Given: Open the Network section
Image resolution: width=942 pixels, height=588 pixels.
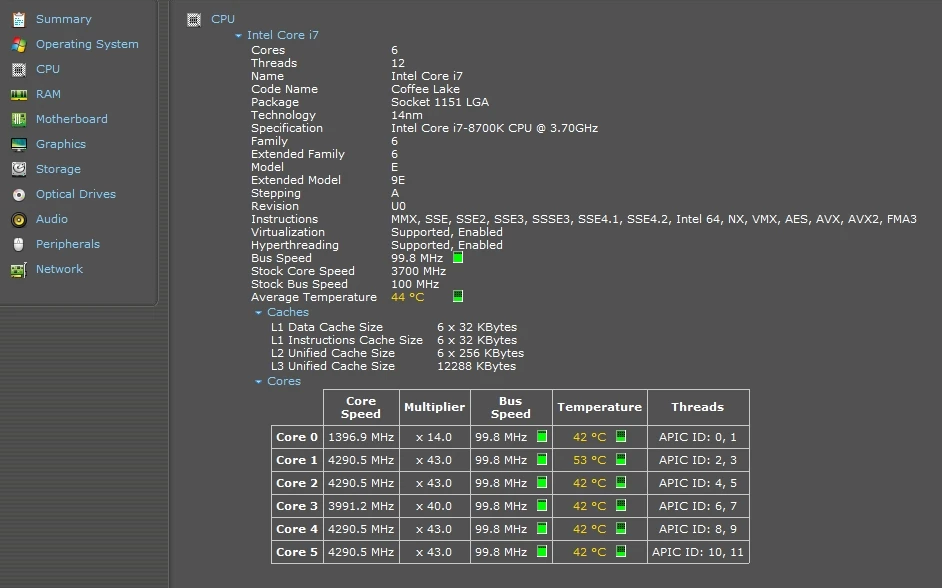Looking at the screenshot, I should pyautogui.click(x=59, y=269).
